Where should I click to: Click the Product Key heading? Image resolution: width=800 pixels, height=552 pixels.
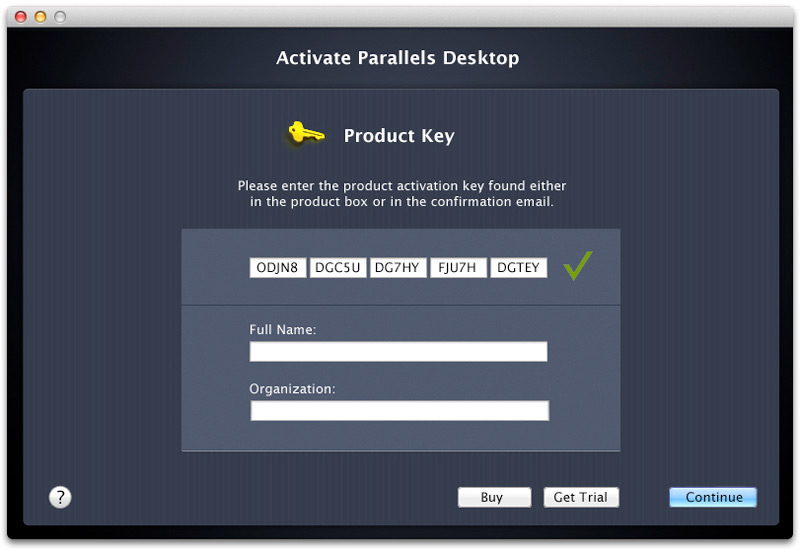coord(398,136)
